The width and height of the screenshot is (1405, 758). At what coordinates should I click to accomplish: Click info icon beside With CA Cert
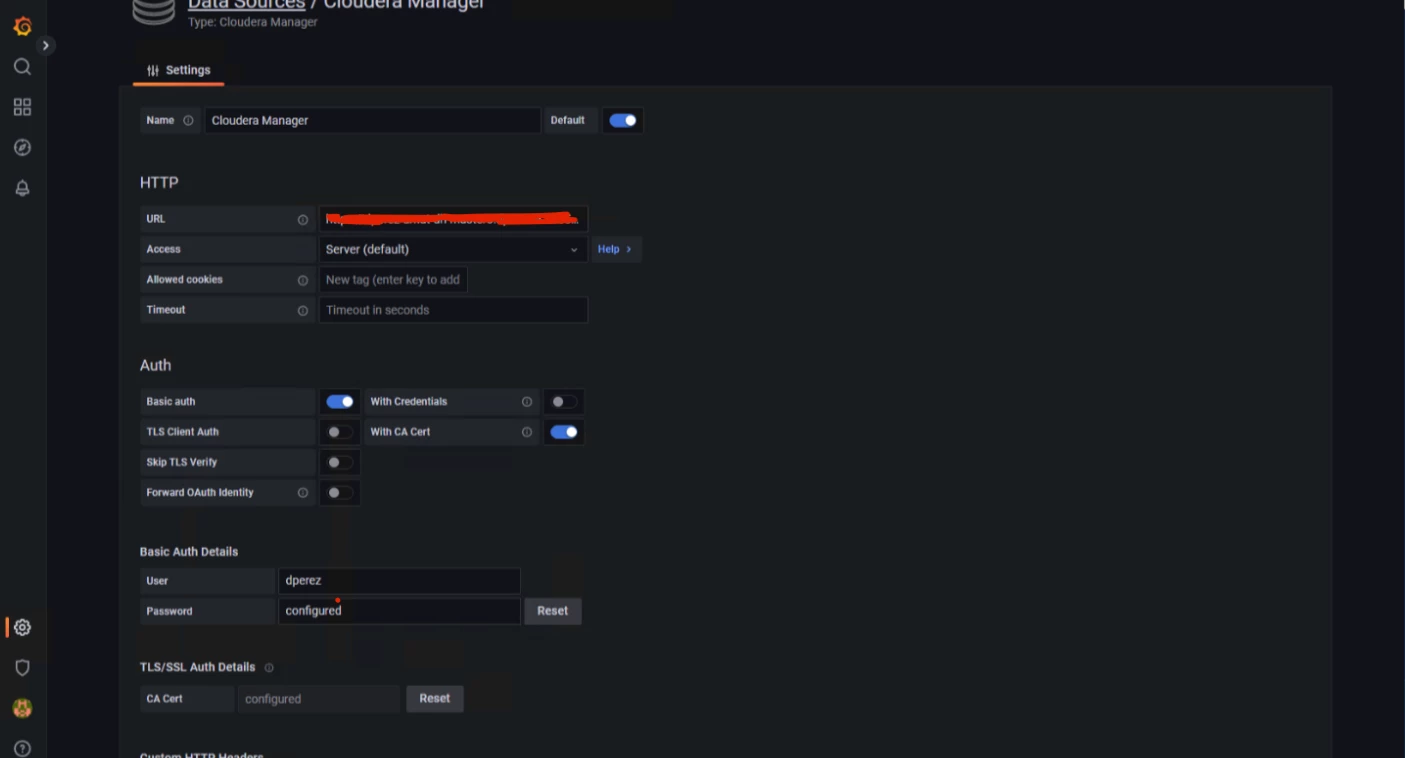527,432
